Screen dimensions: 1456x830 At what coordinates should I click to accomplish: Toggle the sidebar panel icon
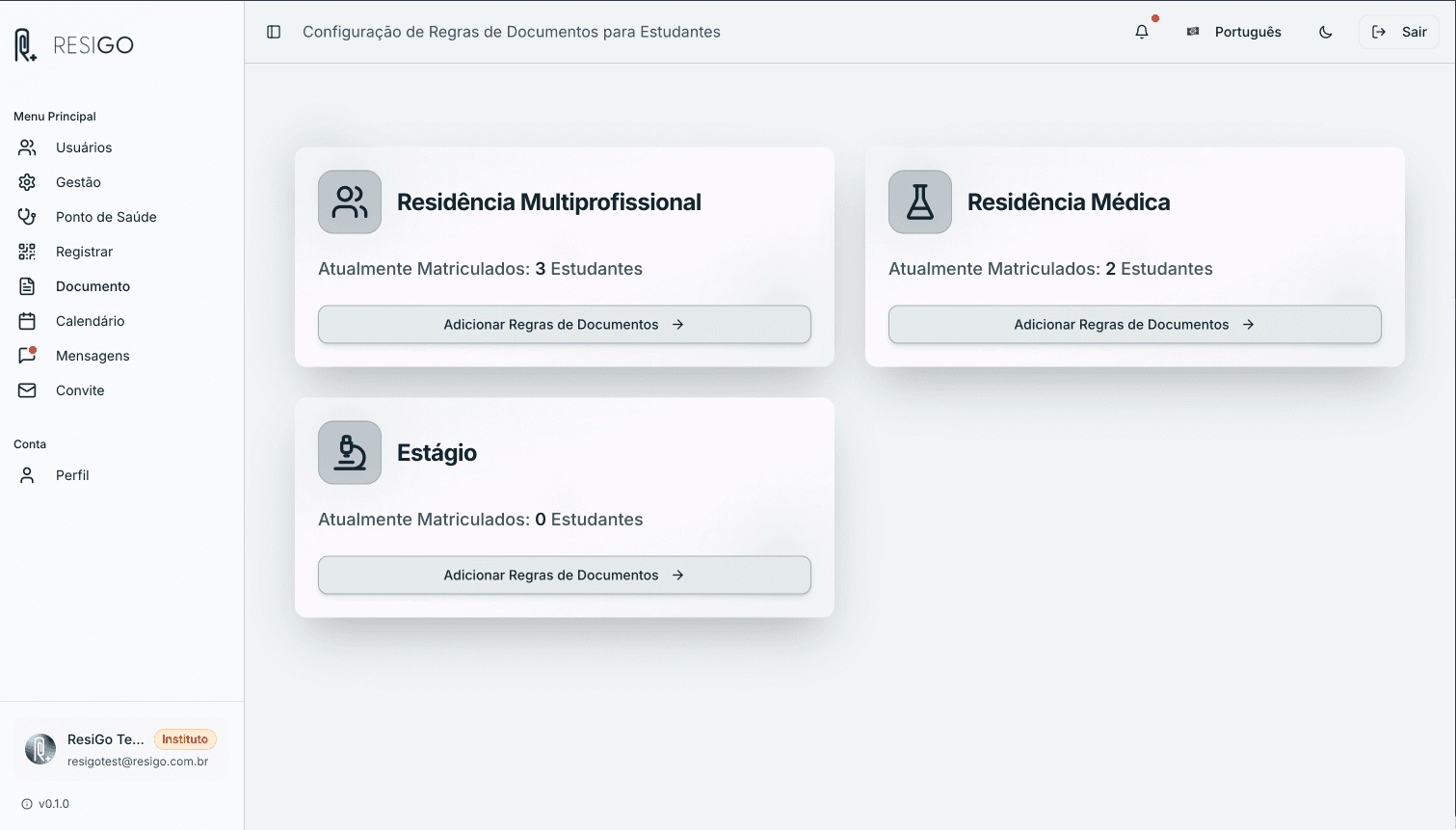[274, 32]
